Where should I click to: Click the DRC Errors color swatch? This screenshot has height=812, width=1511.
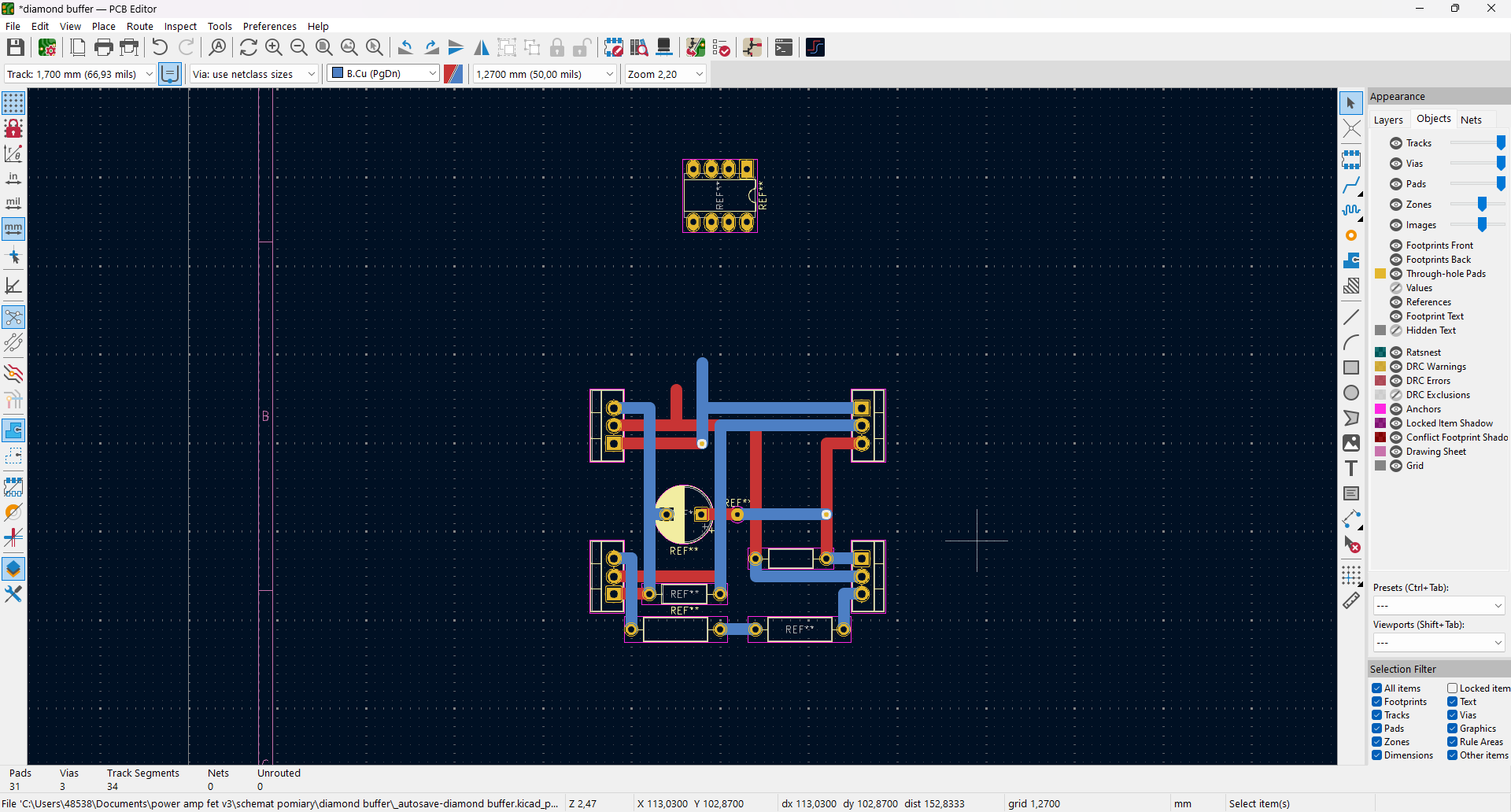pos(1380,381)
